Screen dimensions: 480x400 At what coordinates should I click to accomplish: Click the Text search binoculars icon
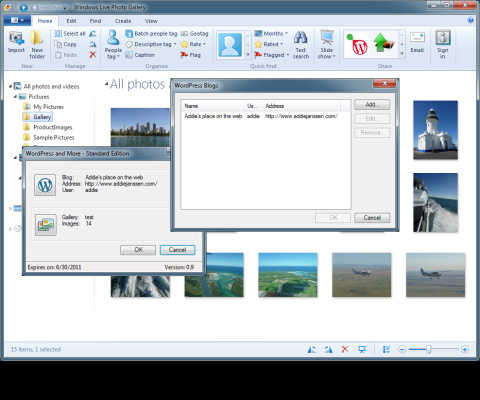301,45
